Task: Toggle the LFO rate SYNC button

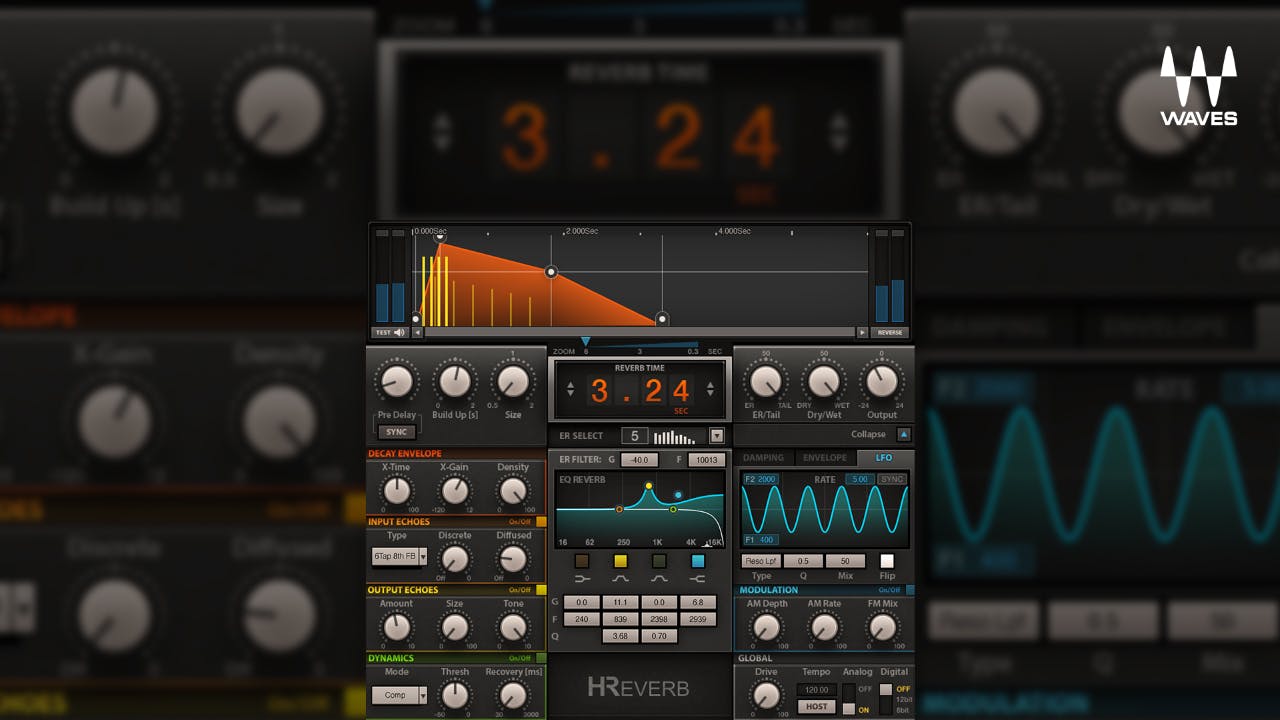Action: click(891, 479)
